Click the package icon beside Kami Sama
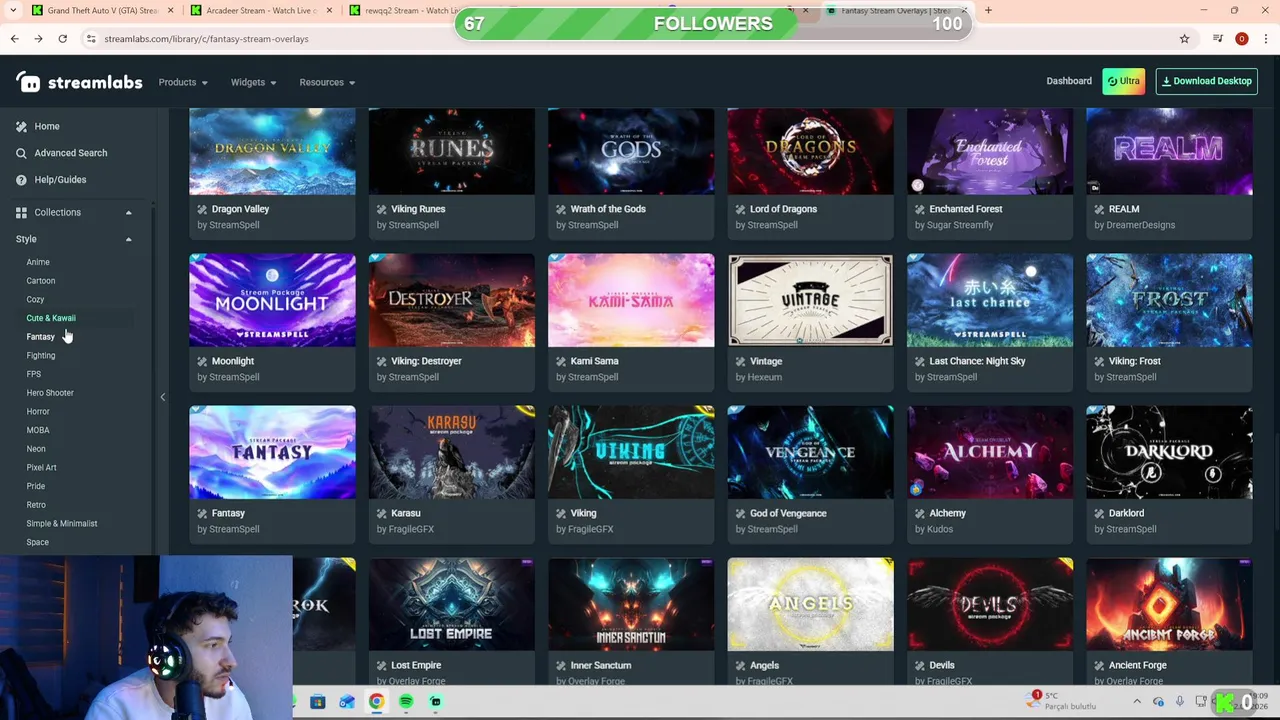This screenshot has width=1280, height=720. point(561,361)
